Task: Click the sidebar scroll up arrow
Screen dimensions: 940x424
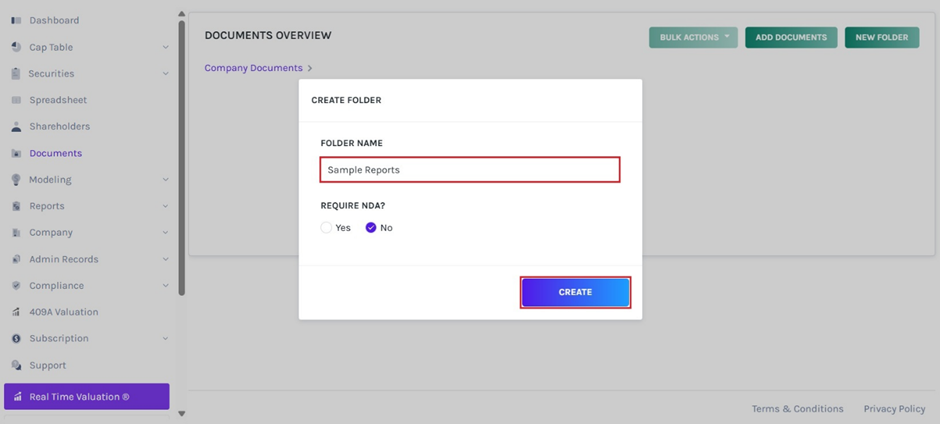Action: (x=182, y=13)
